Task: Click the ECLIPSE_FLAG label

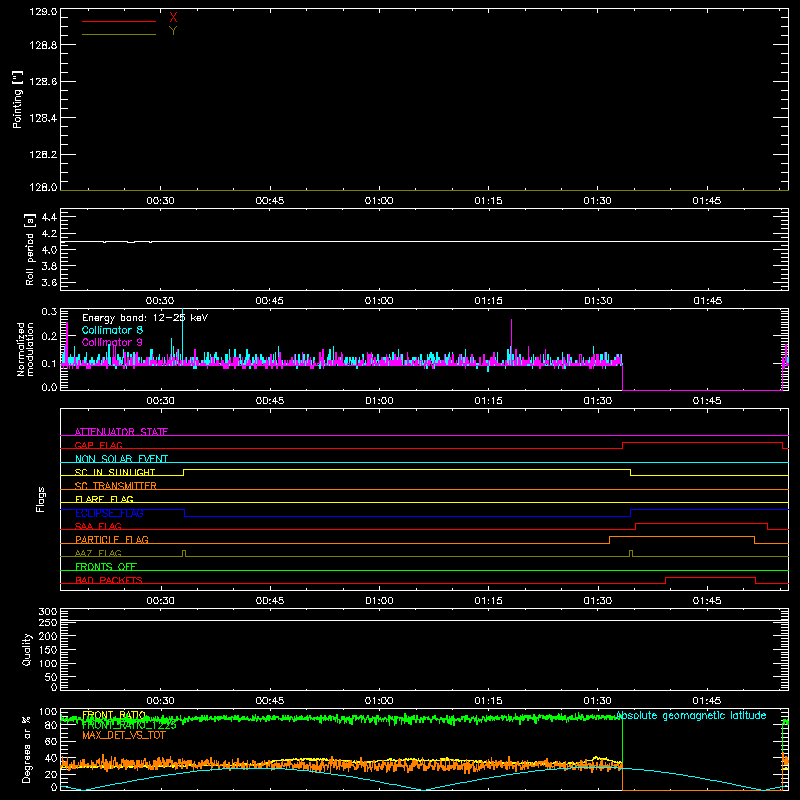Action: 109,513
